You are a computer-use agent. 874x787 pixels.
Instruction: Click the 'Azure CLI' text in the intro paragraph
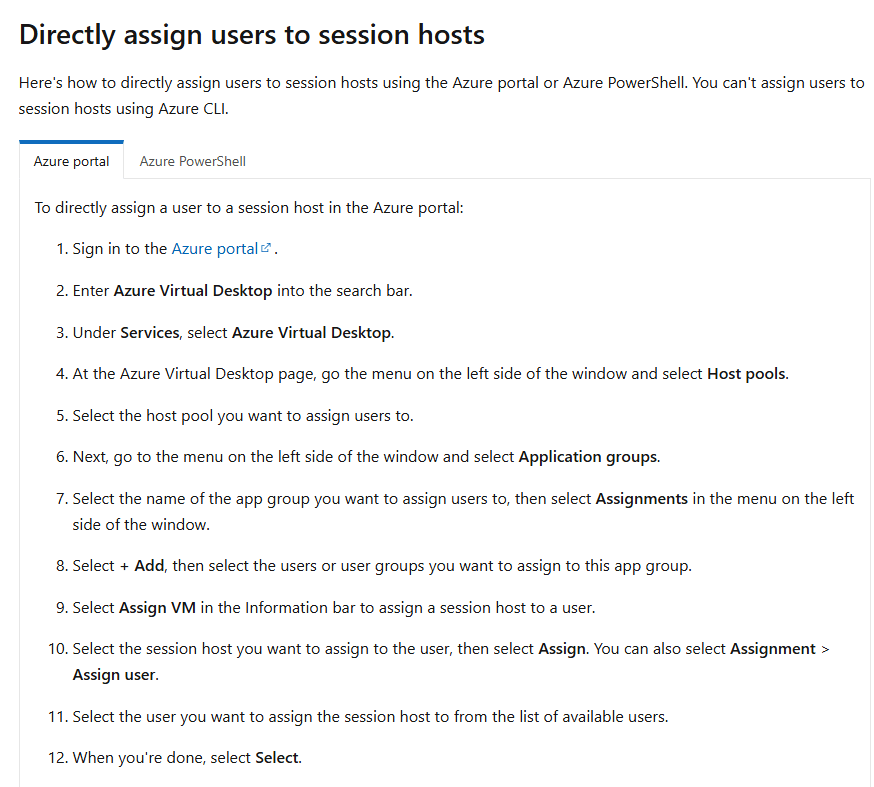(192, 108)
